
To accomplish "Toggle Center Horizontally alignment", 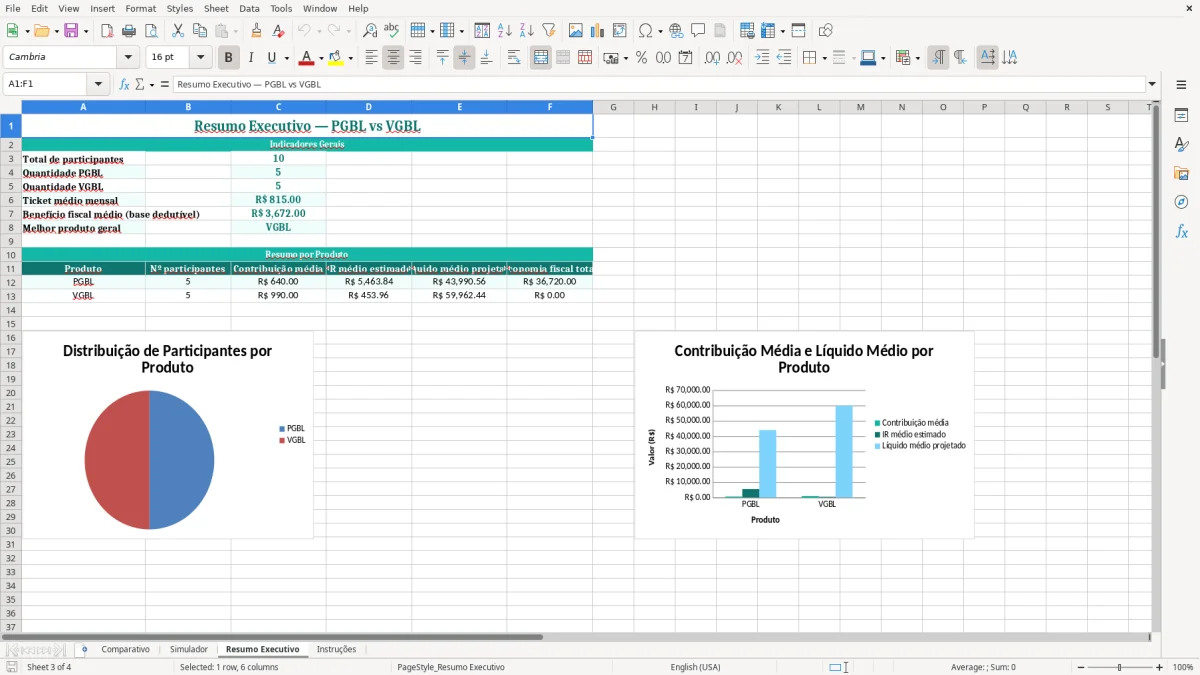I will (x=393, y=58).
